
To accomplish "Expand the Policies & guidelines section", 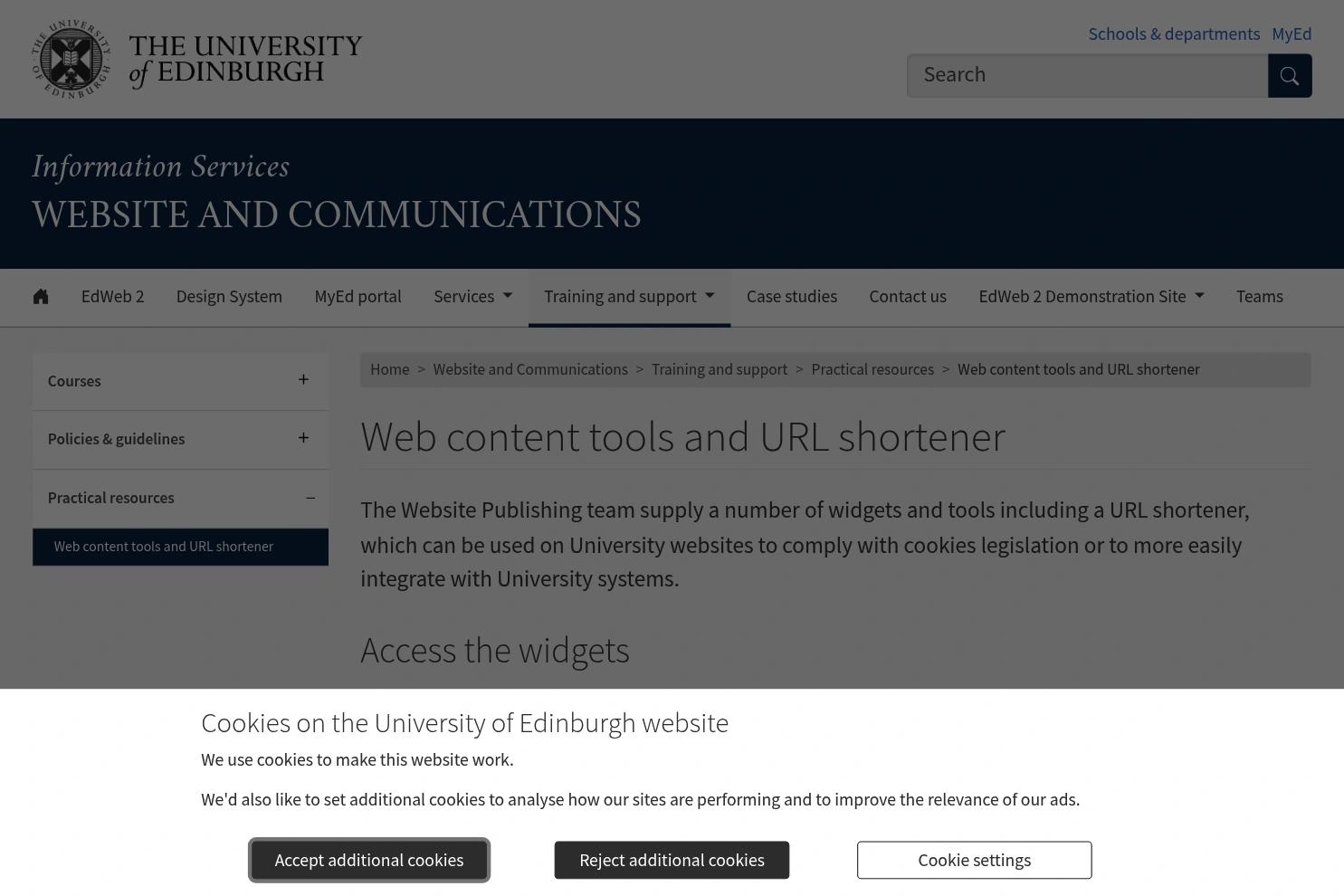I will [x=303, y=438].
